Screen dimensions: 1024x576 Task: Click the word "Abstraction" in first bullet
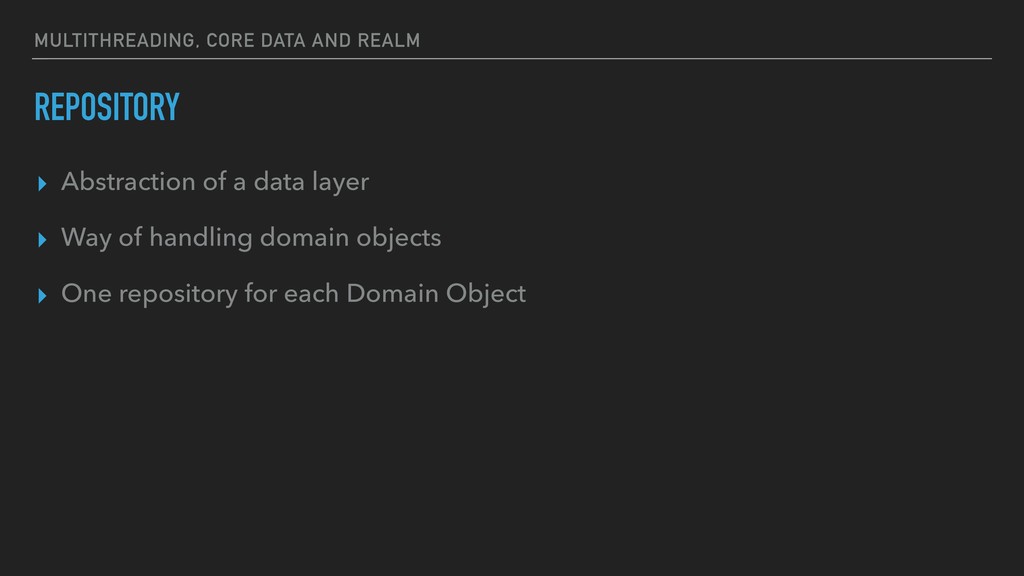pos(128,182)
